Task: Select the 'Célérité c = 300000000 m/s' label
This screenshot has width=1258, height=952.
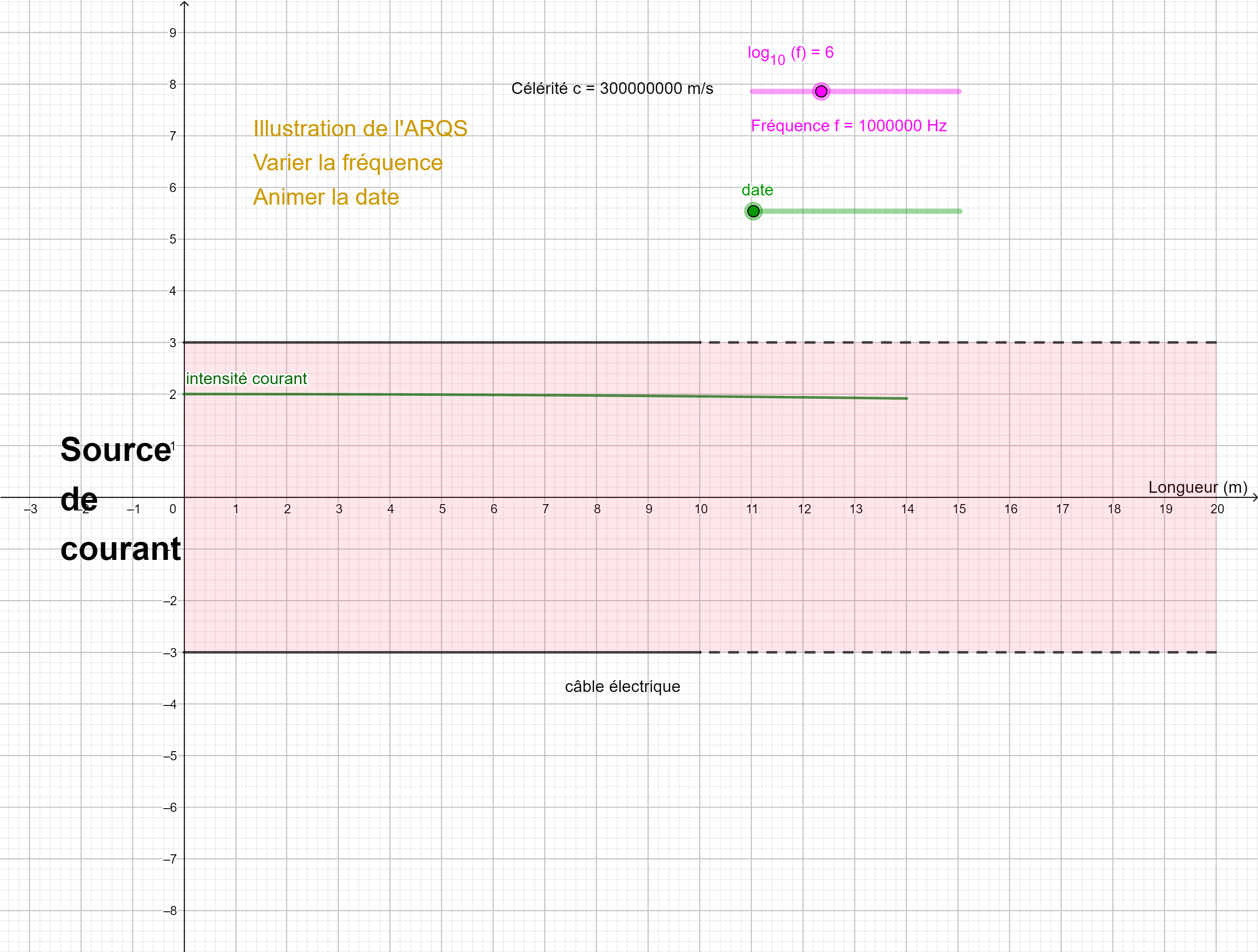Action: [612, 89]
